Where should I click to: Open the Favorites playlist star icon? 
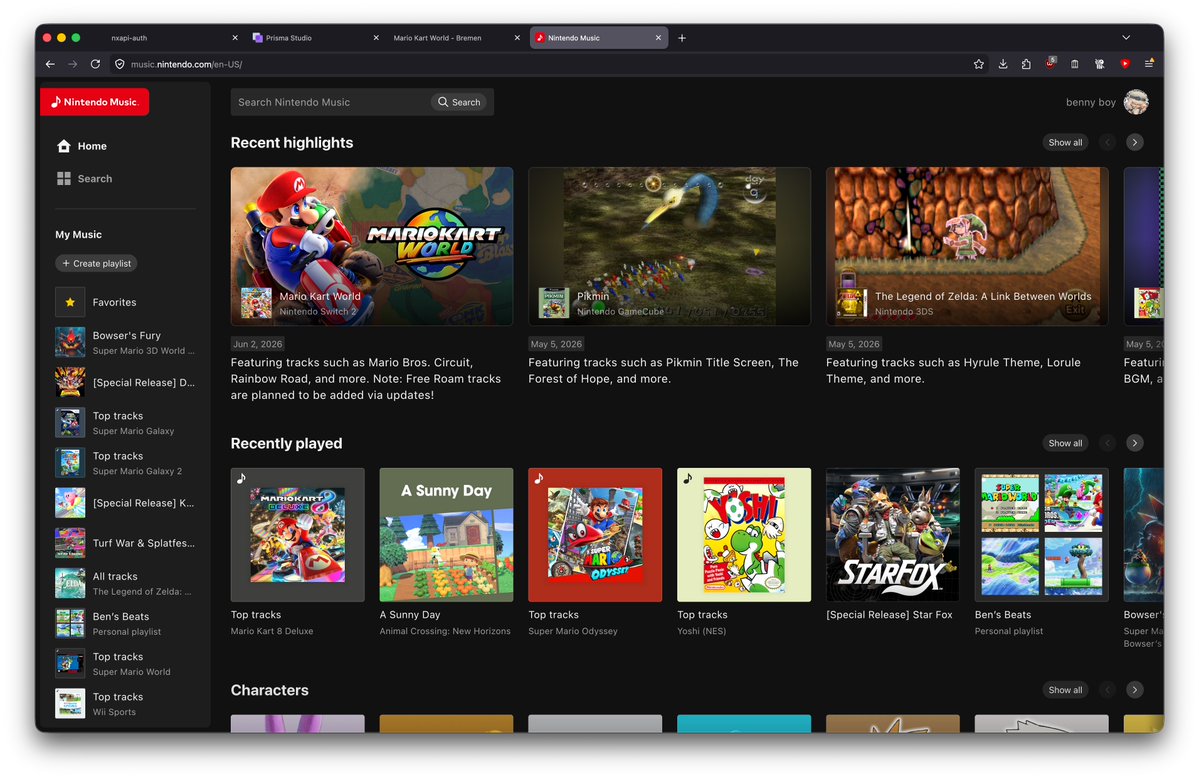tap(70, 302)
